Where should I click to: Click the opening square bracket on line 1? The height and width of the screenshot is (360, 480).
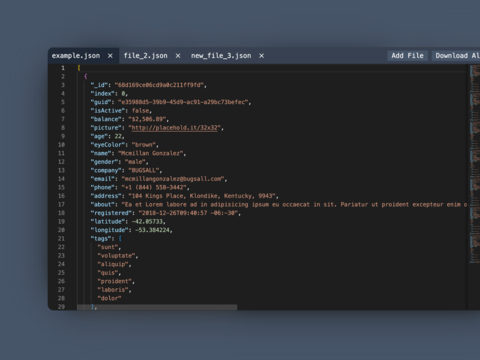click(79, 68)
